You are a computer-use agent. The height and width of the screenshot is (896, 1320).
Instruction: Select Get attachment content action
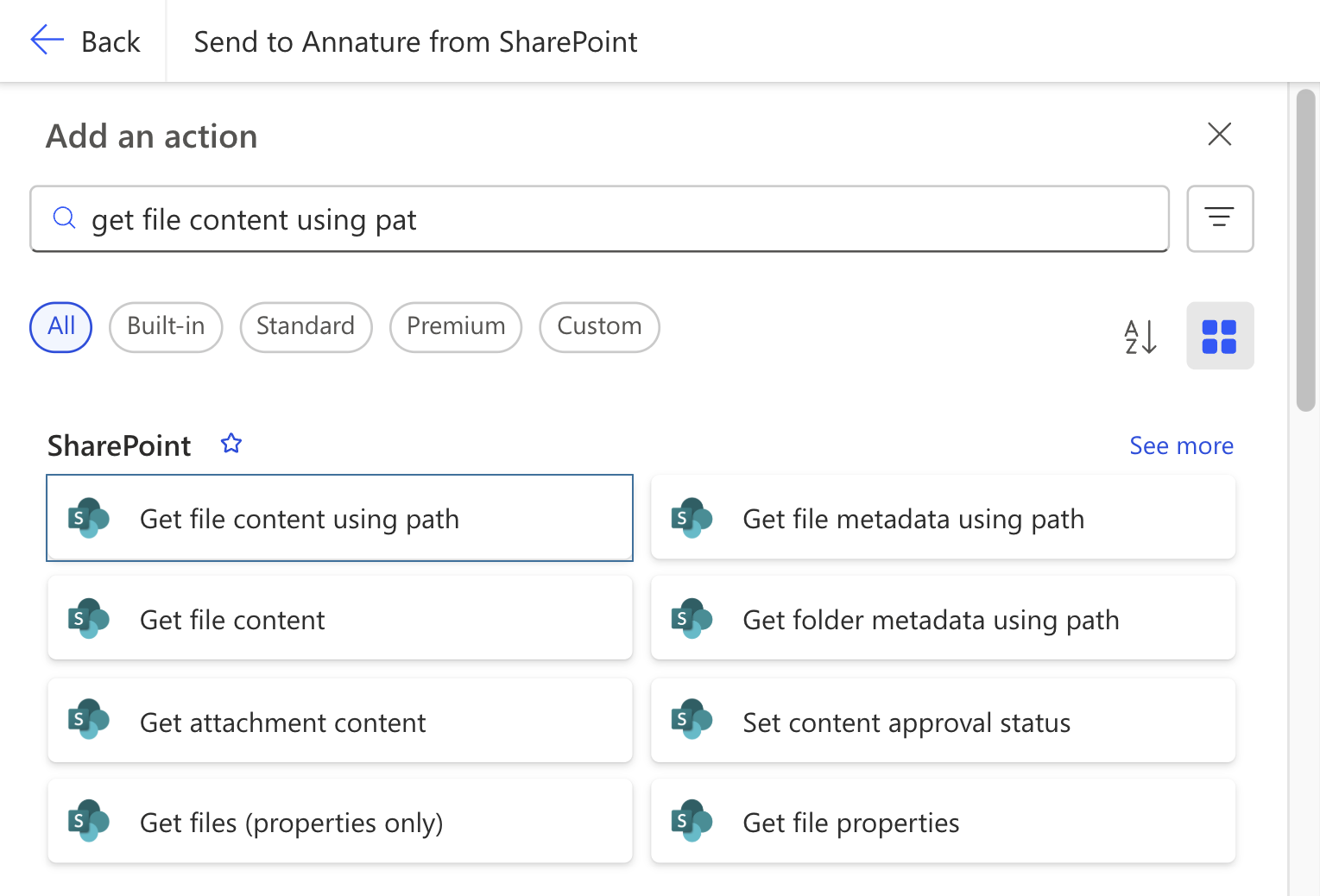(339, 721)
